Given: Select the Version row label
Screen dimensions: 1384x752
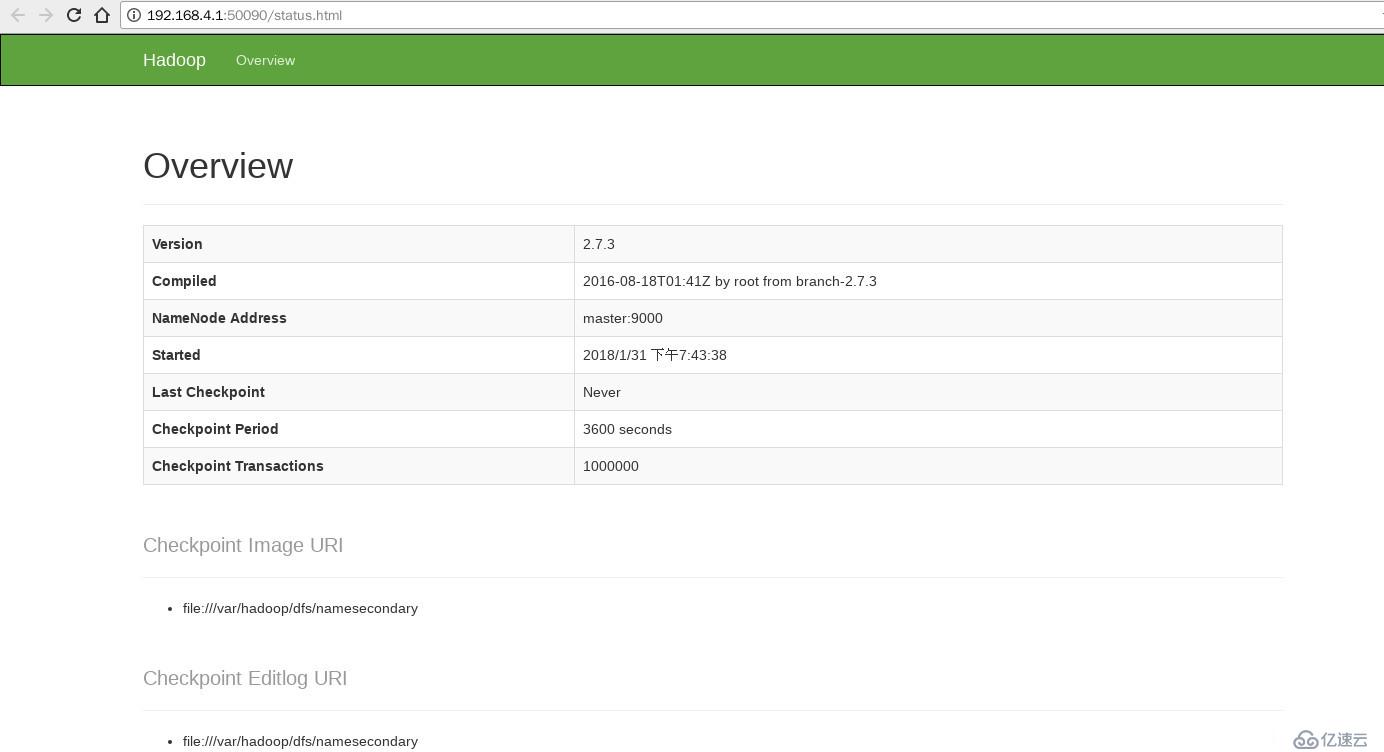Looking at the screenshot, I should coord(177,244).
